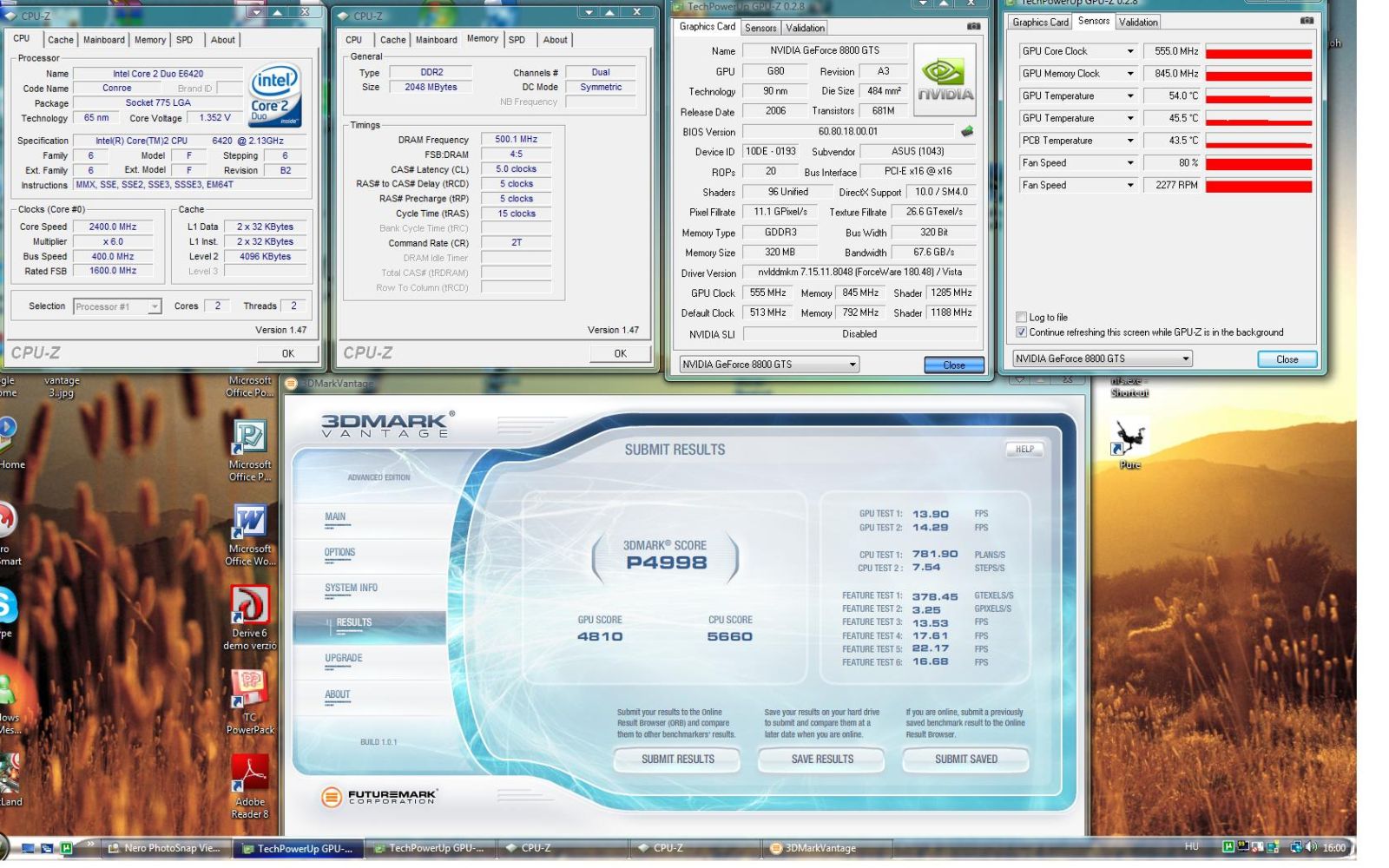Click the SUBMIT RESULTS button

[x=678, y=759]
